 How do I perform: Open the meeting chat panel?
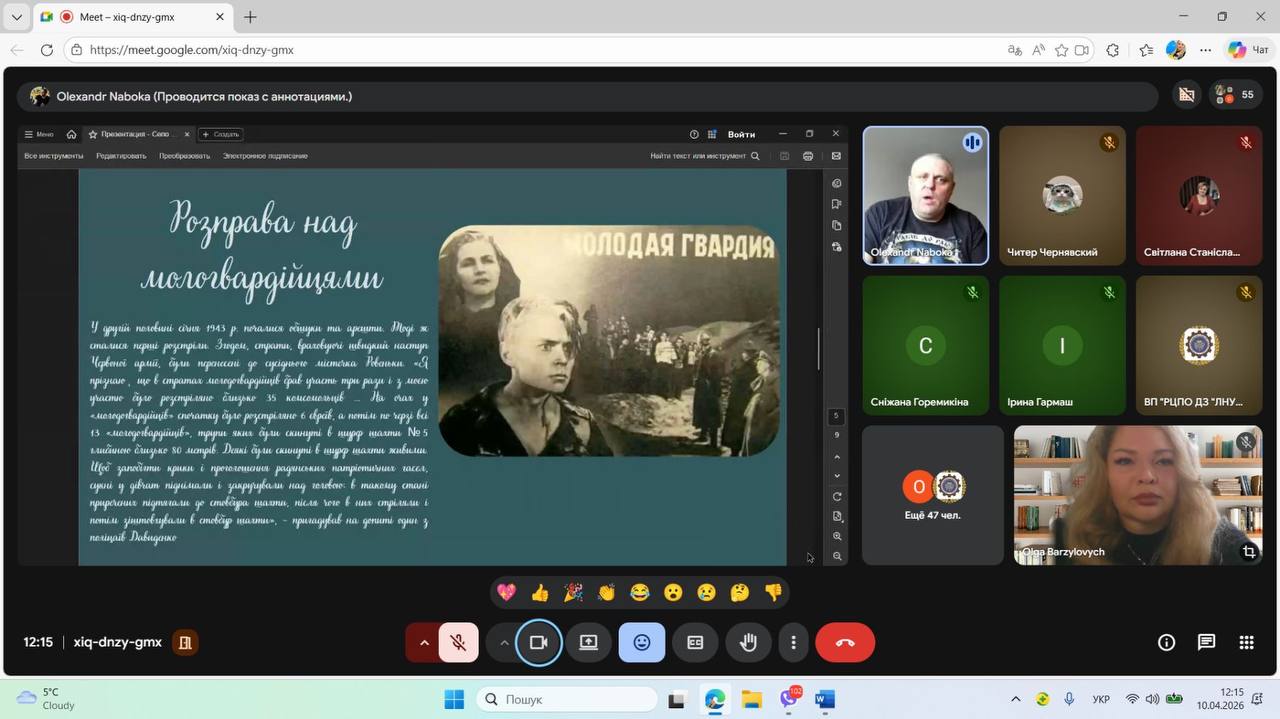point(1206,643)
